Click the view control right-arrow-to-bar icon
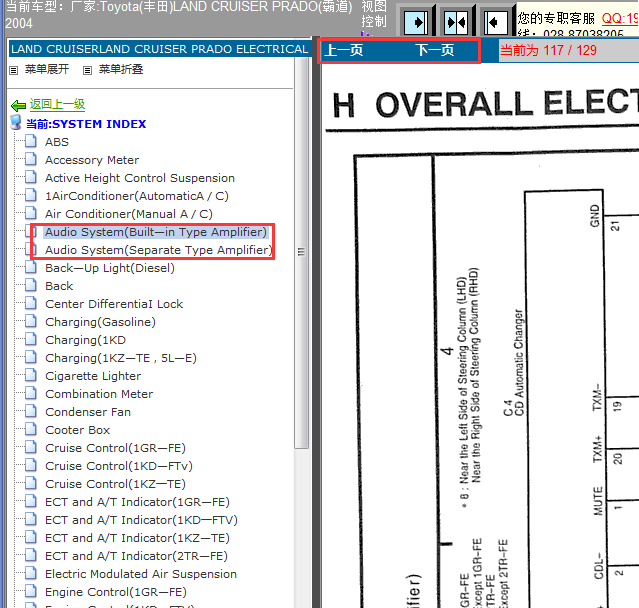Viewport: 639px width, 608px height. [x=416, y=22]
